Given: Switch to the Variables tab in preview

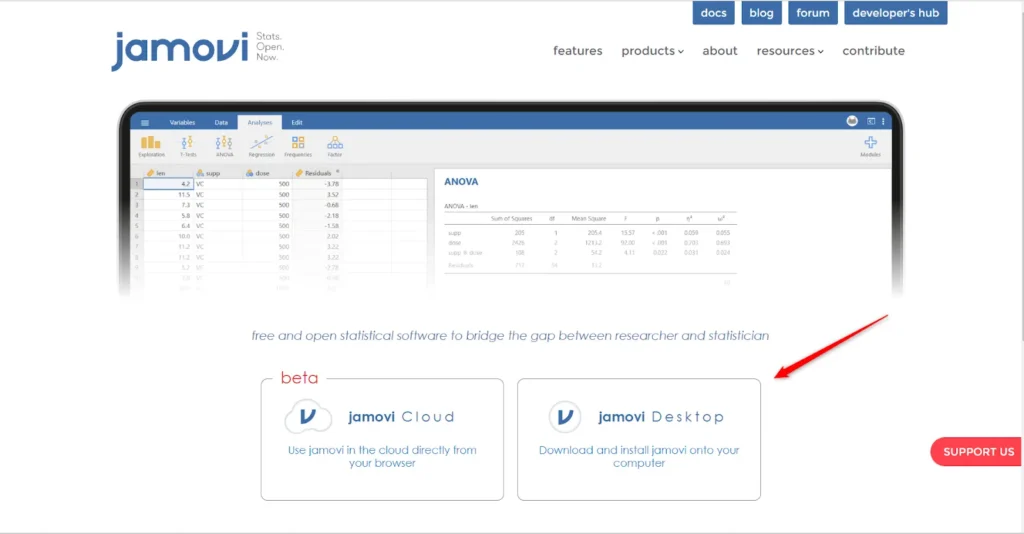Looking at the screenshot, I should click(x=182, y=123).
